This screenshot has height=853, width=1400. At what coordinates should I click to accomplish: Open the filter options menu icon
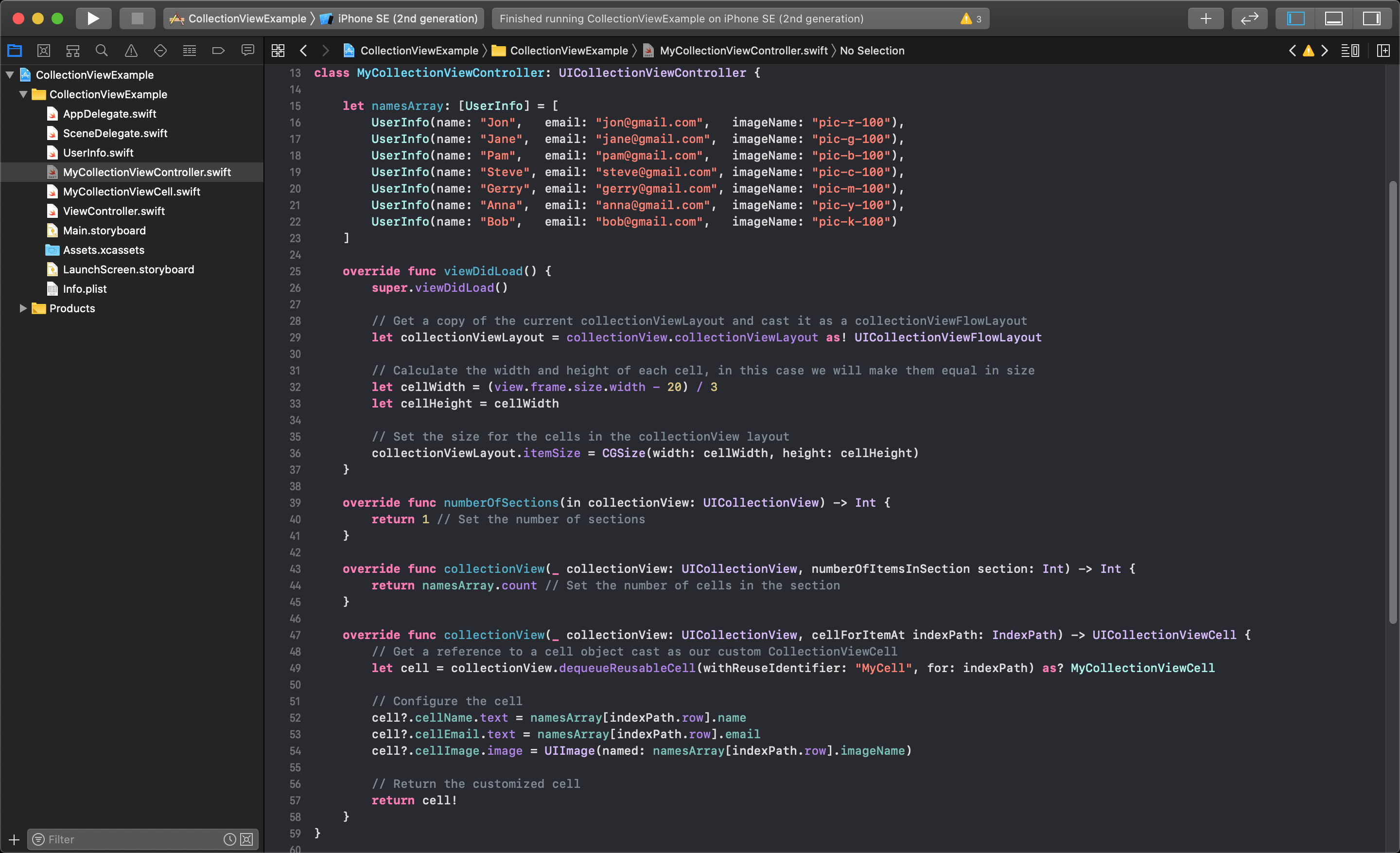coord(38,839)
